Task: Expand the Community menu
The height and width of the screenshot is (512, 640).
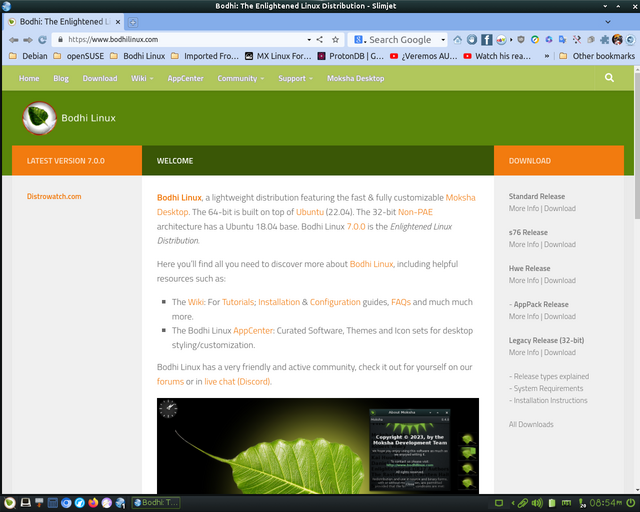Action: [x=240, y=78]
